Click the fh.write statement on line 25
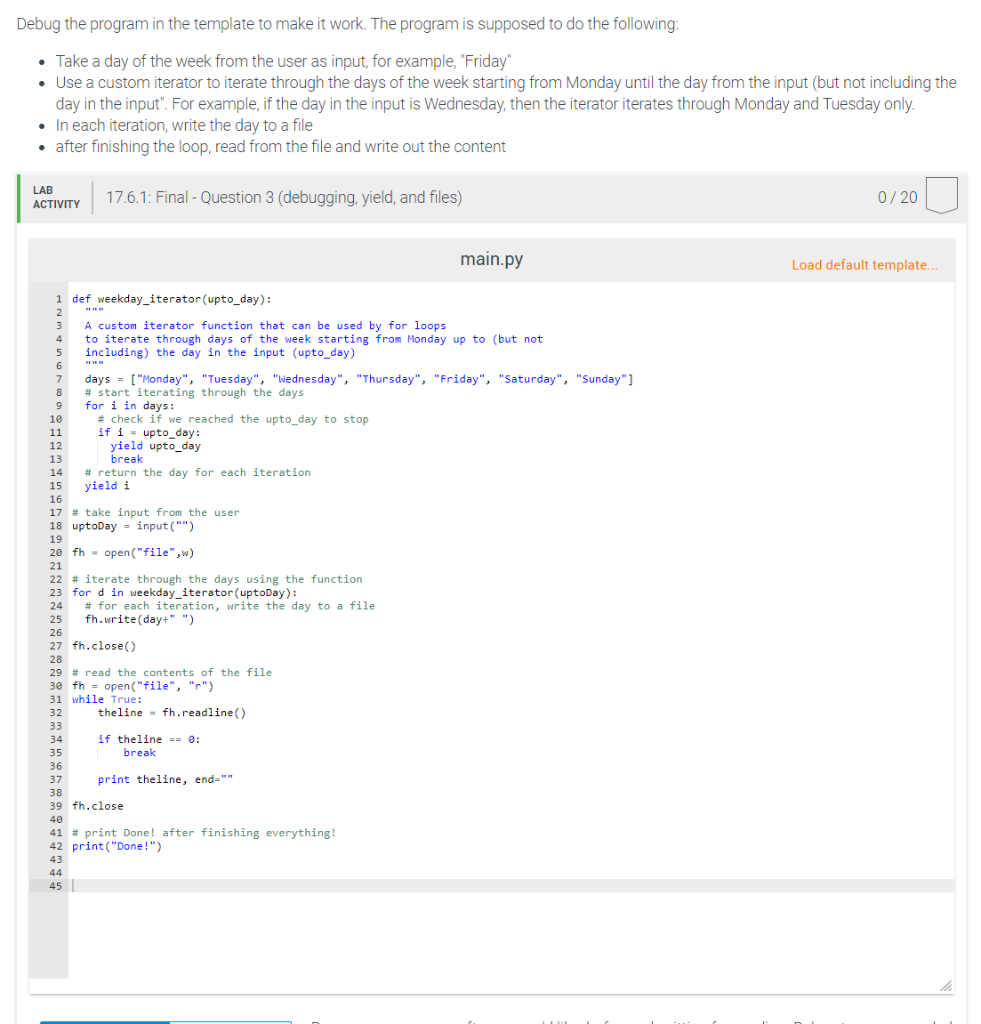Image resolution: width=981 pixels, height=1024 pixels. pos(136,618)
